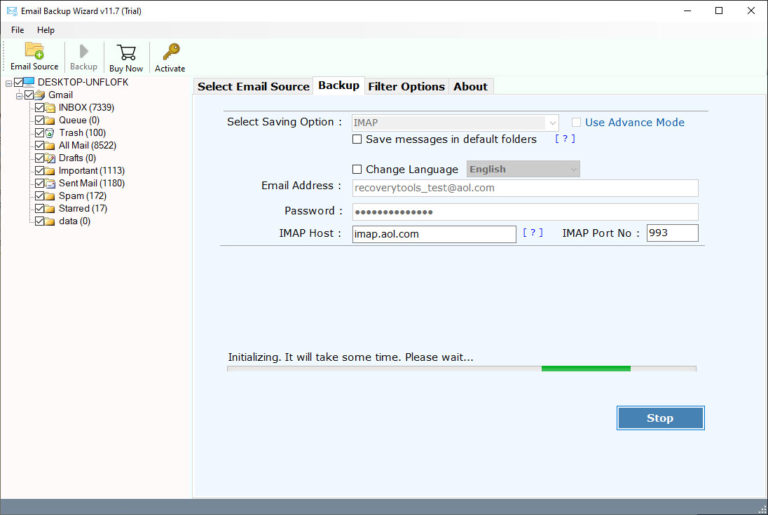The image size is (768, 515).
Task: Click the Queue folder icon
Action: tap(50, 121)
